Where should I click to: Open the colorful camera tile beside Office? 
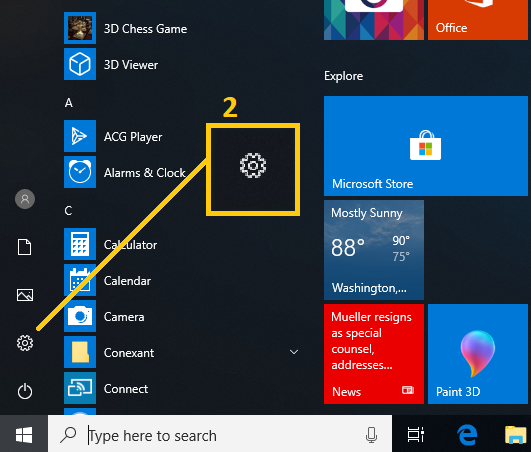pos(374,20)
